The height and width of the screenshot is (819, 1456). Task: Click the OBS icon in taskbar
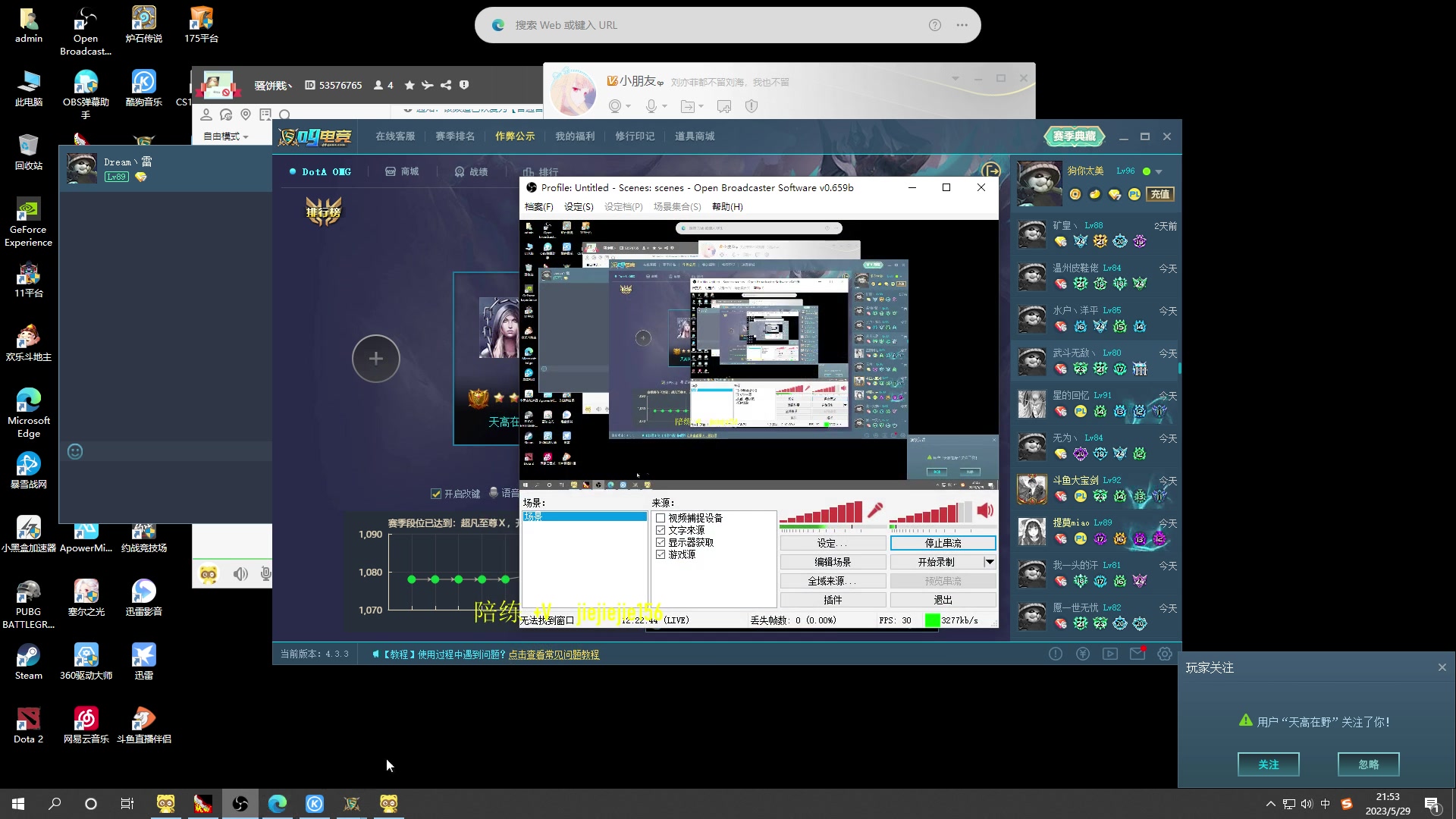click(240, 804)
